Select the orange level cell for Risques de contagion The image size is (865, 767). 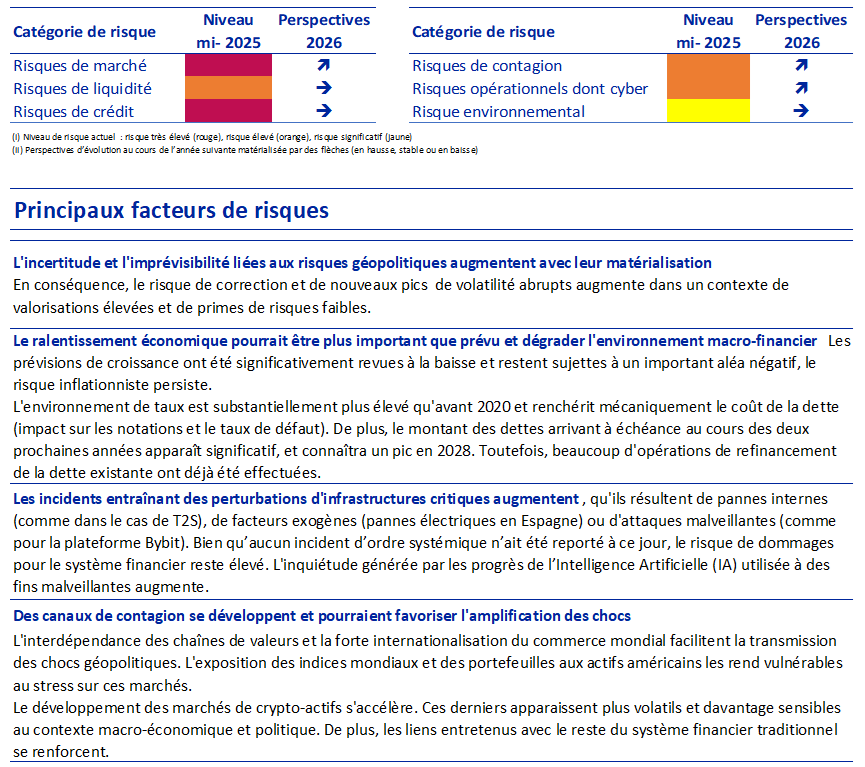[708, 65]
